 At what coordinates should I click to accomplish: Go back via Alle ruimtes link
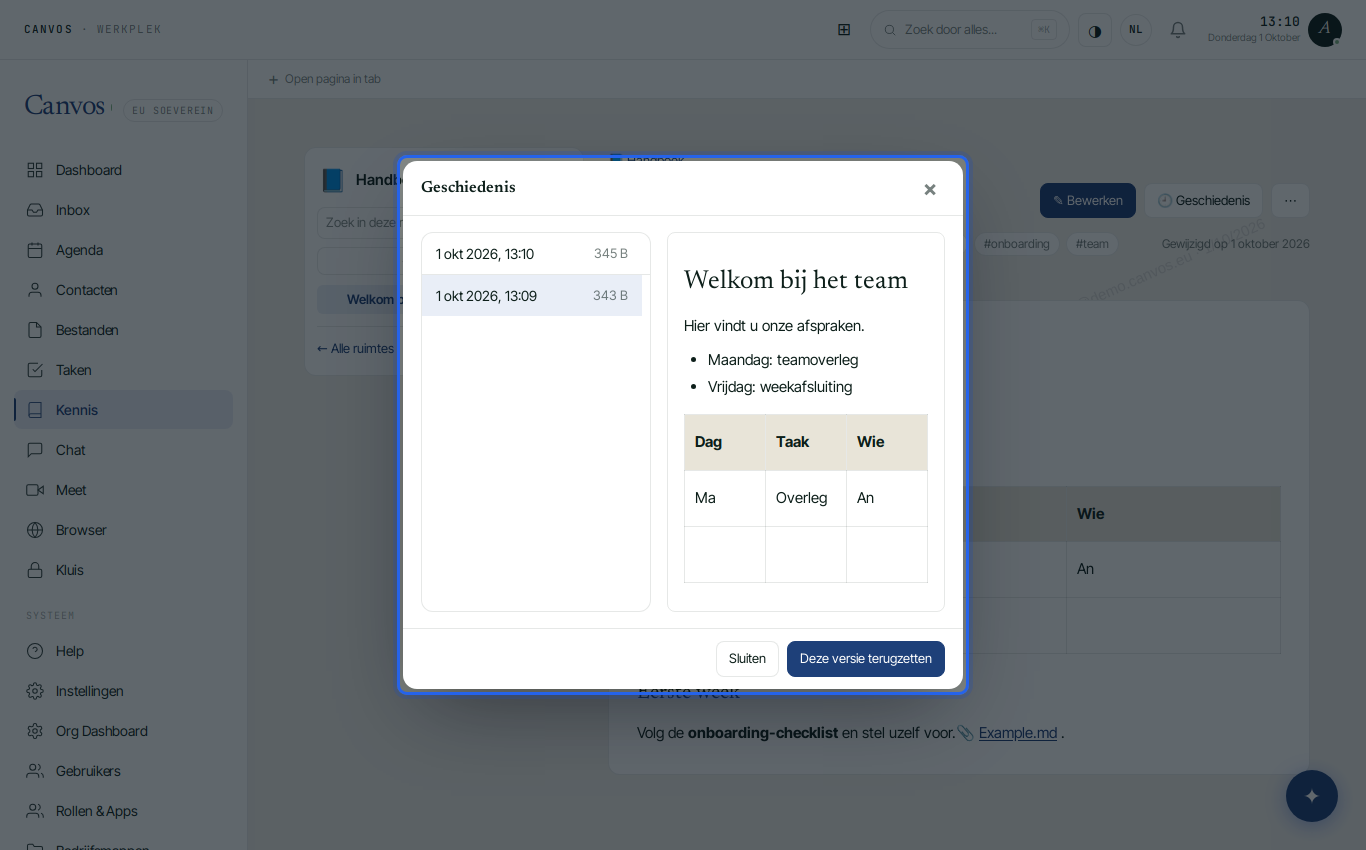[x=356, y=349]
